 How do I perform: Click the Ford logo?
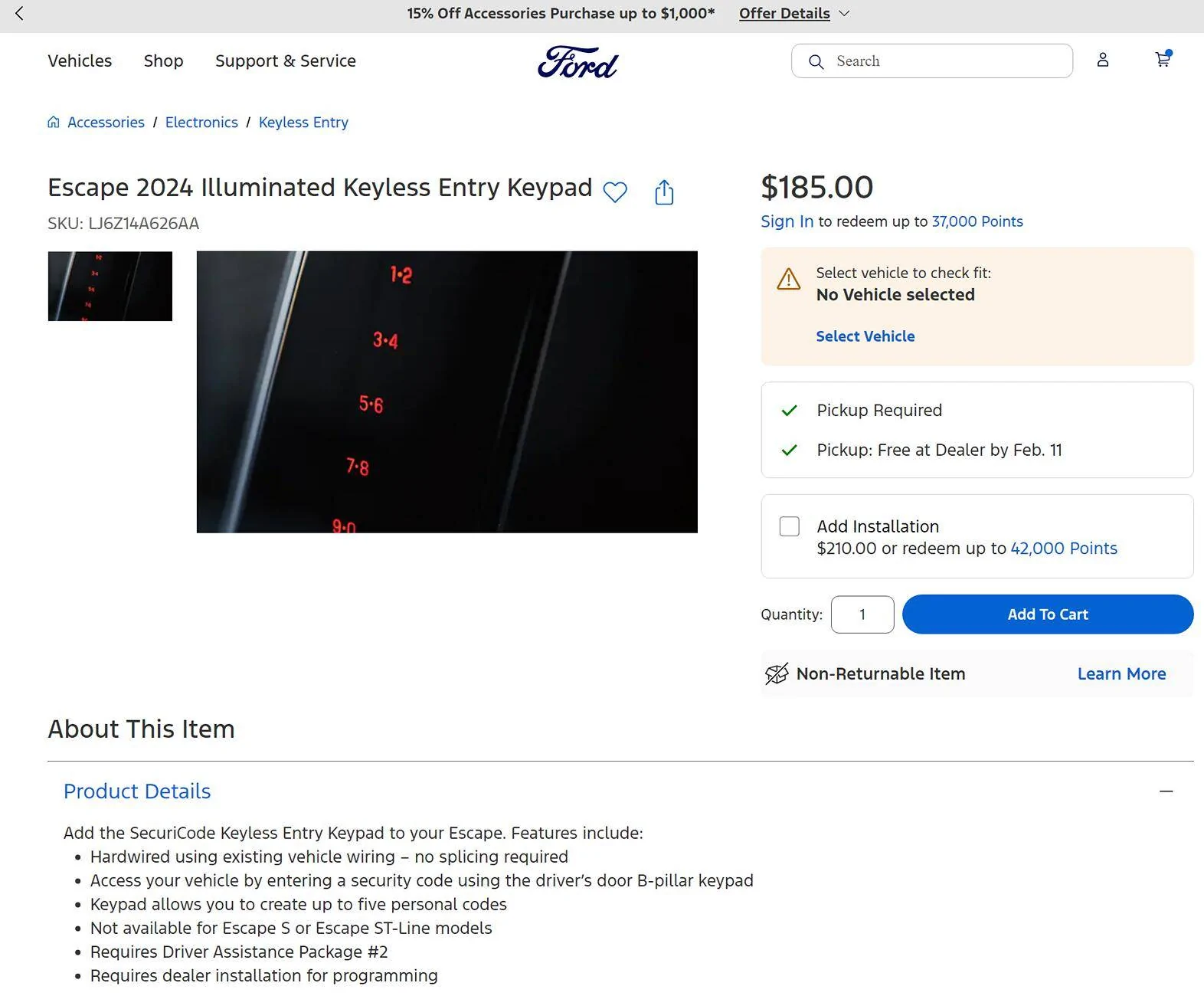577,61
